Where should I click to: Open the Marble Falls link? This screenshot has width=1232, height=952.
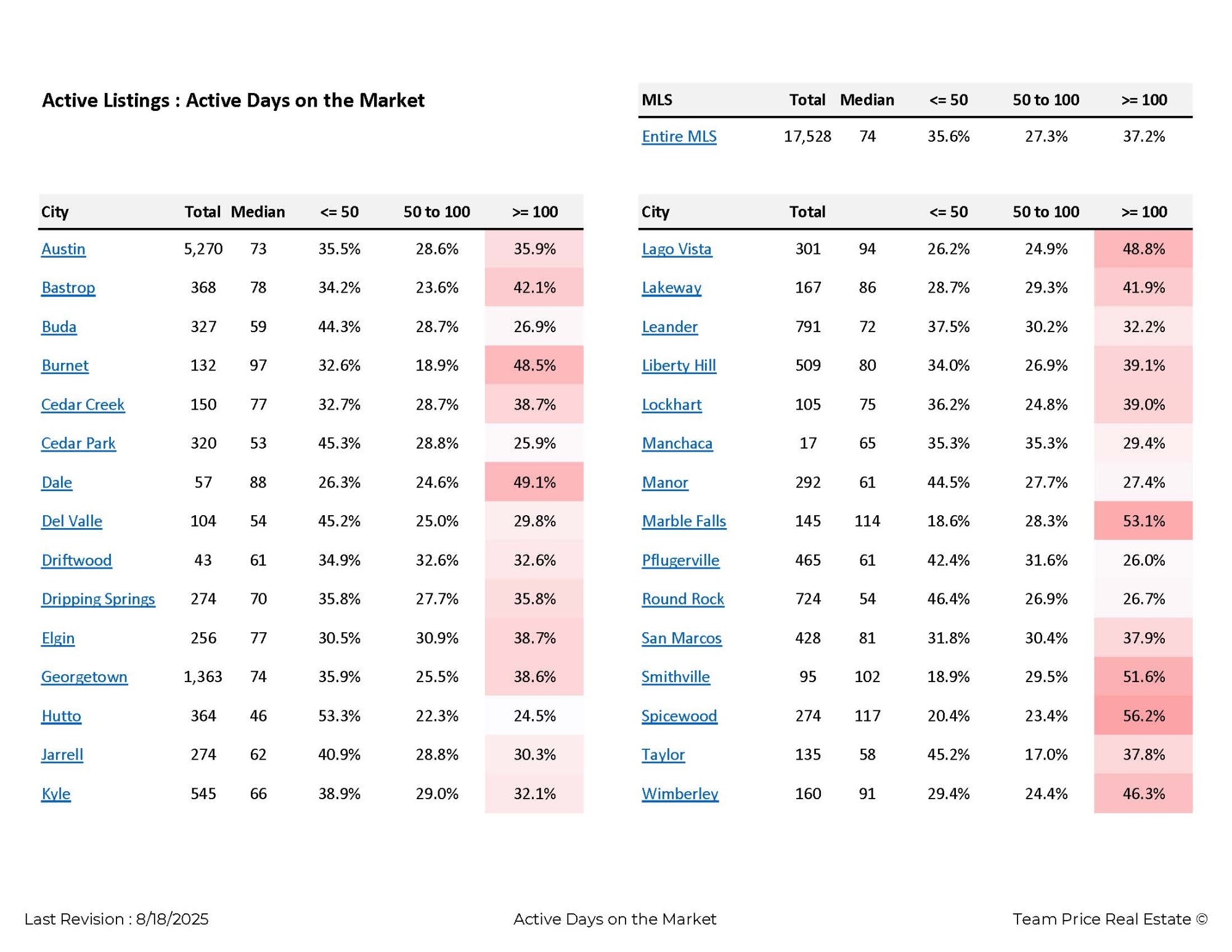point(684,521)
